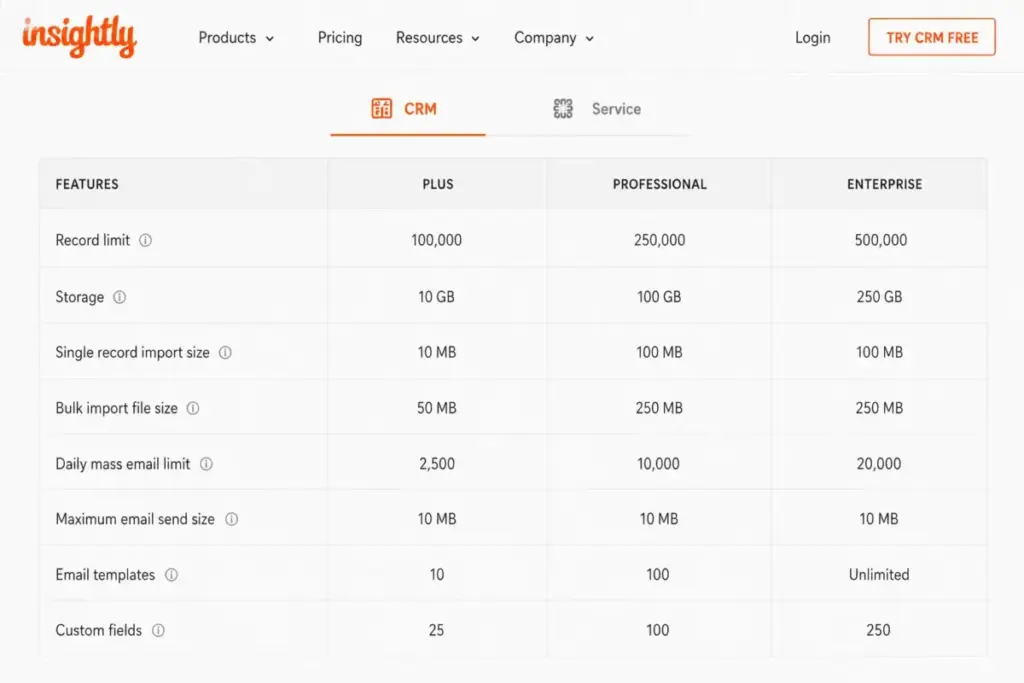Screen dimensions: 1024x683
Task: Click the Enterprise 250 custom fields value
Action: (878, 630)
